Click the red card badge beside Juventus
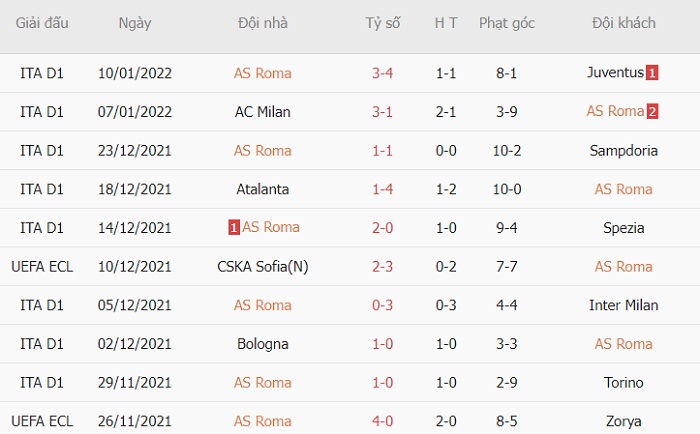Screen dimensions: 700x434 pyautogui.click(x=652, y=73)
